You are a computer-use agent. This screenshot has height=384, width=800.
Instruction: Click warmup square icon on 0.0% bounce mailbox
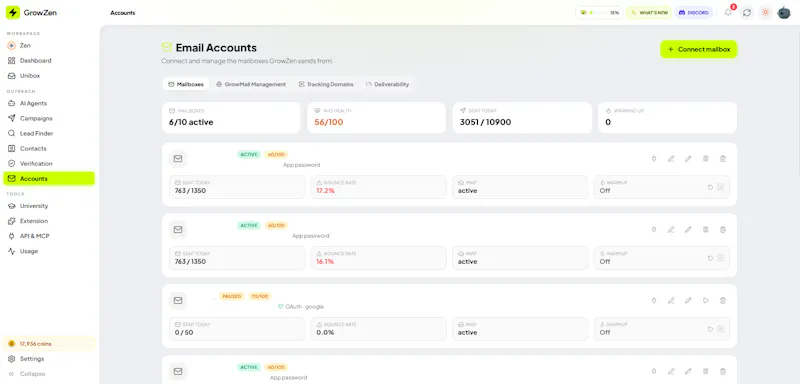[720, 329]
